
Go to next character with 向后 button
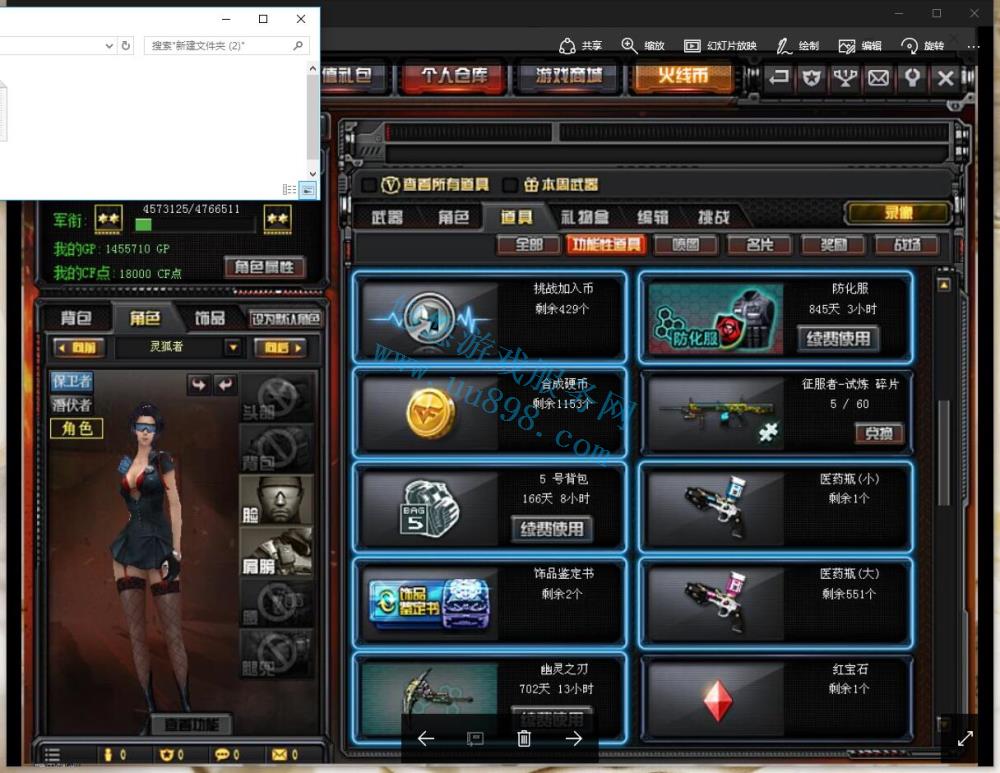281,348
